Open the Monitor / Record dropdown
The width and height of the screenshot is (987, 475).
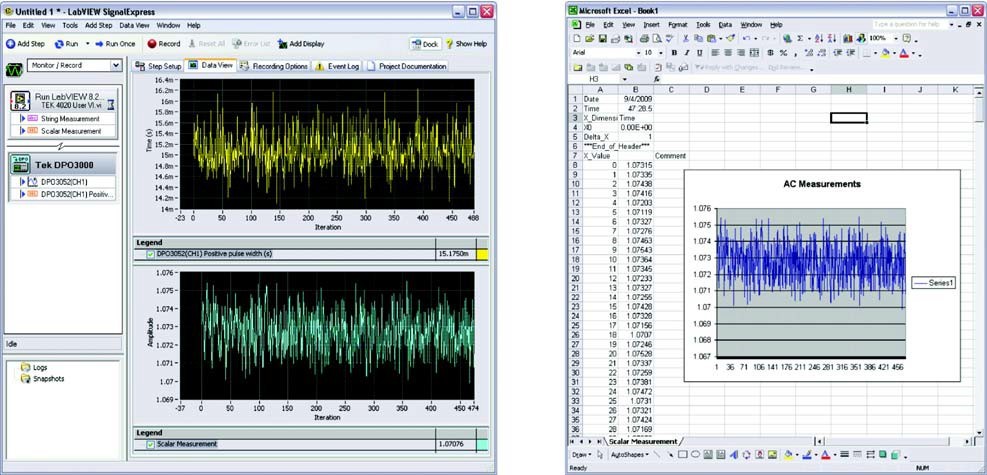[x=116, y=65]
